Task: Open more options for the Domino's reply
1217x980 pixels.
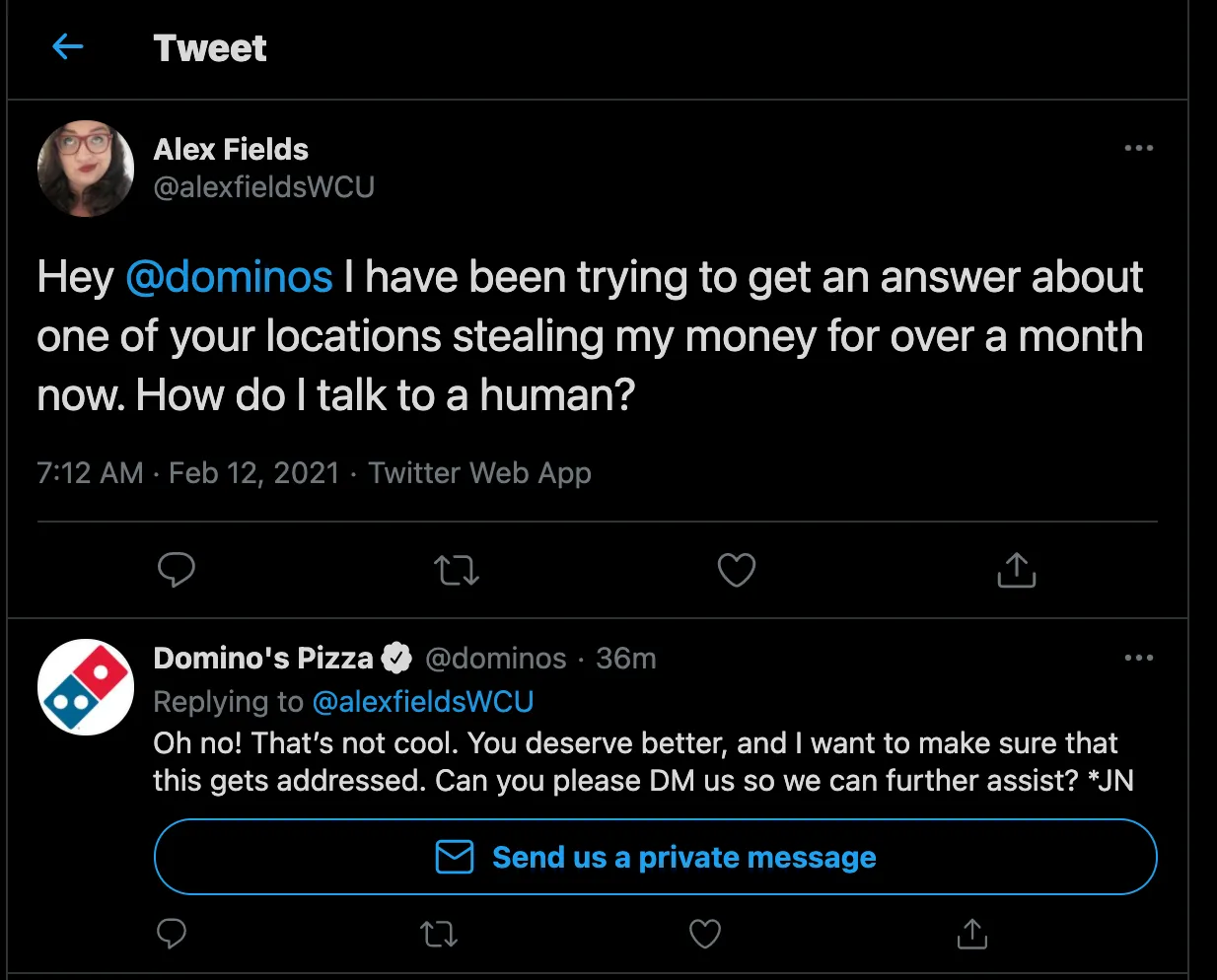Action: pos(1139,658)
